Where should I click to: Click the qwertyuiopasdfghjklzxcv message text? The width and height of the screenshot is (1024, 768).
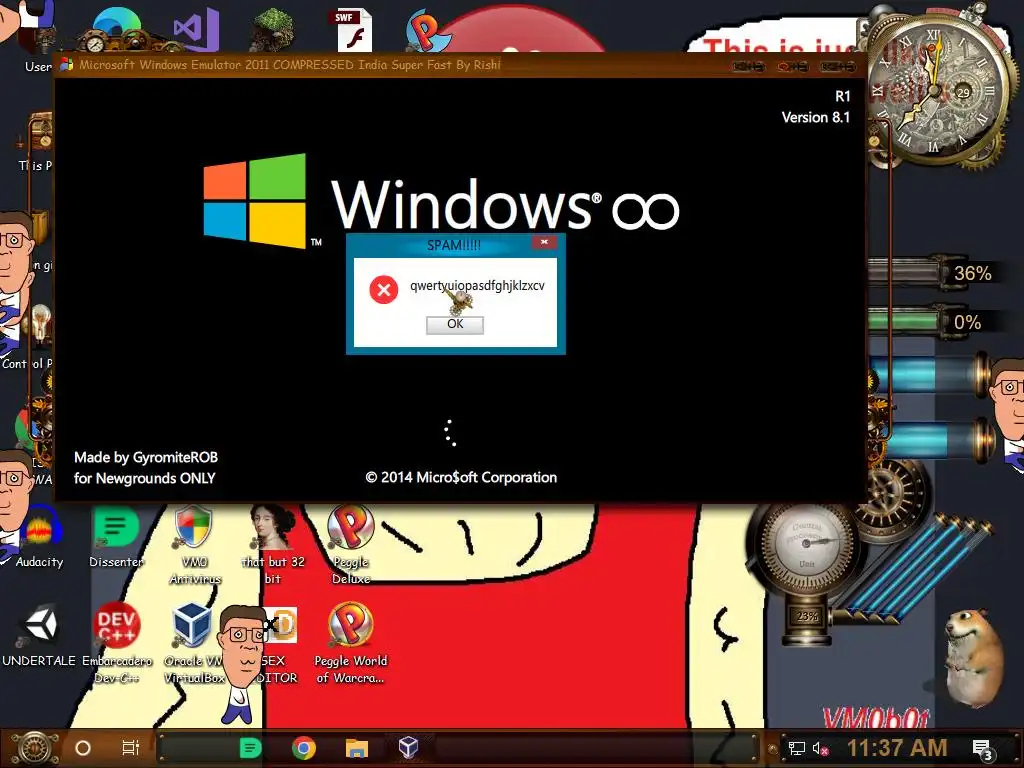[477, 285]
